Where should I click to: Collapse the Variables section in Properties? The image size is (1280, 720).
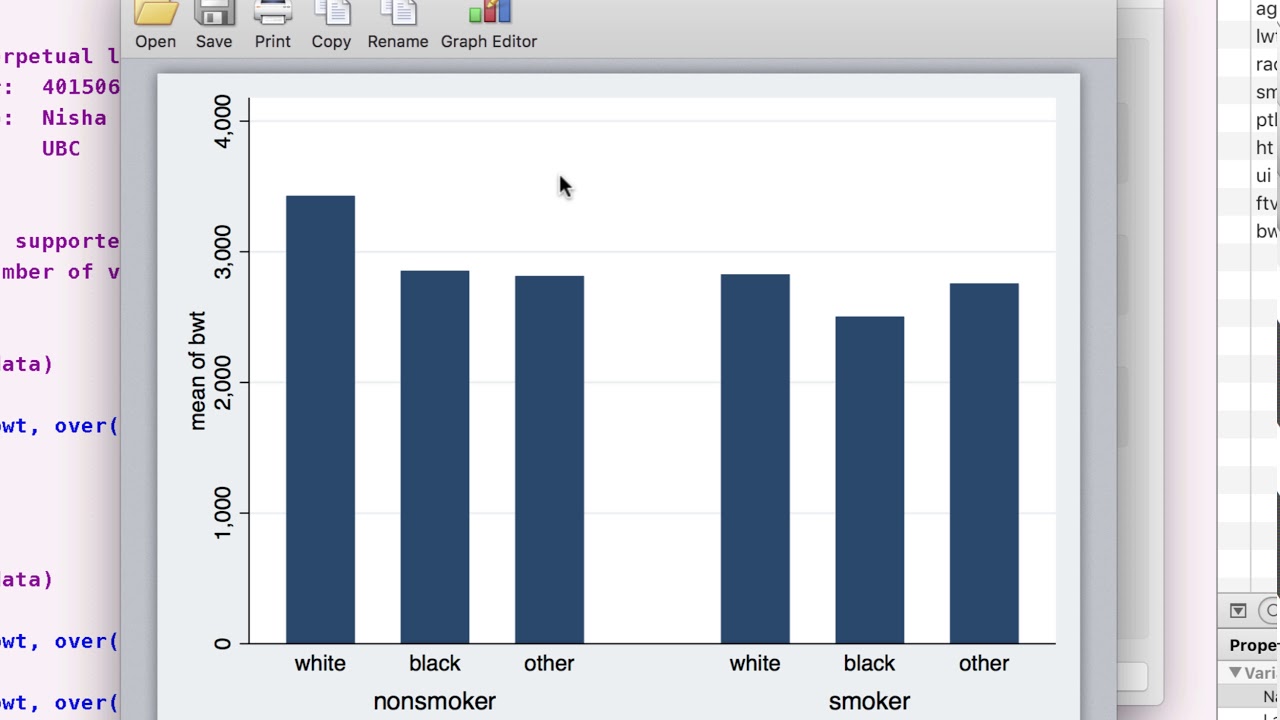coord(1236,673)
